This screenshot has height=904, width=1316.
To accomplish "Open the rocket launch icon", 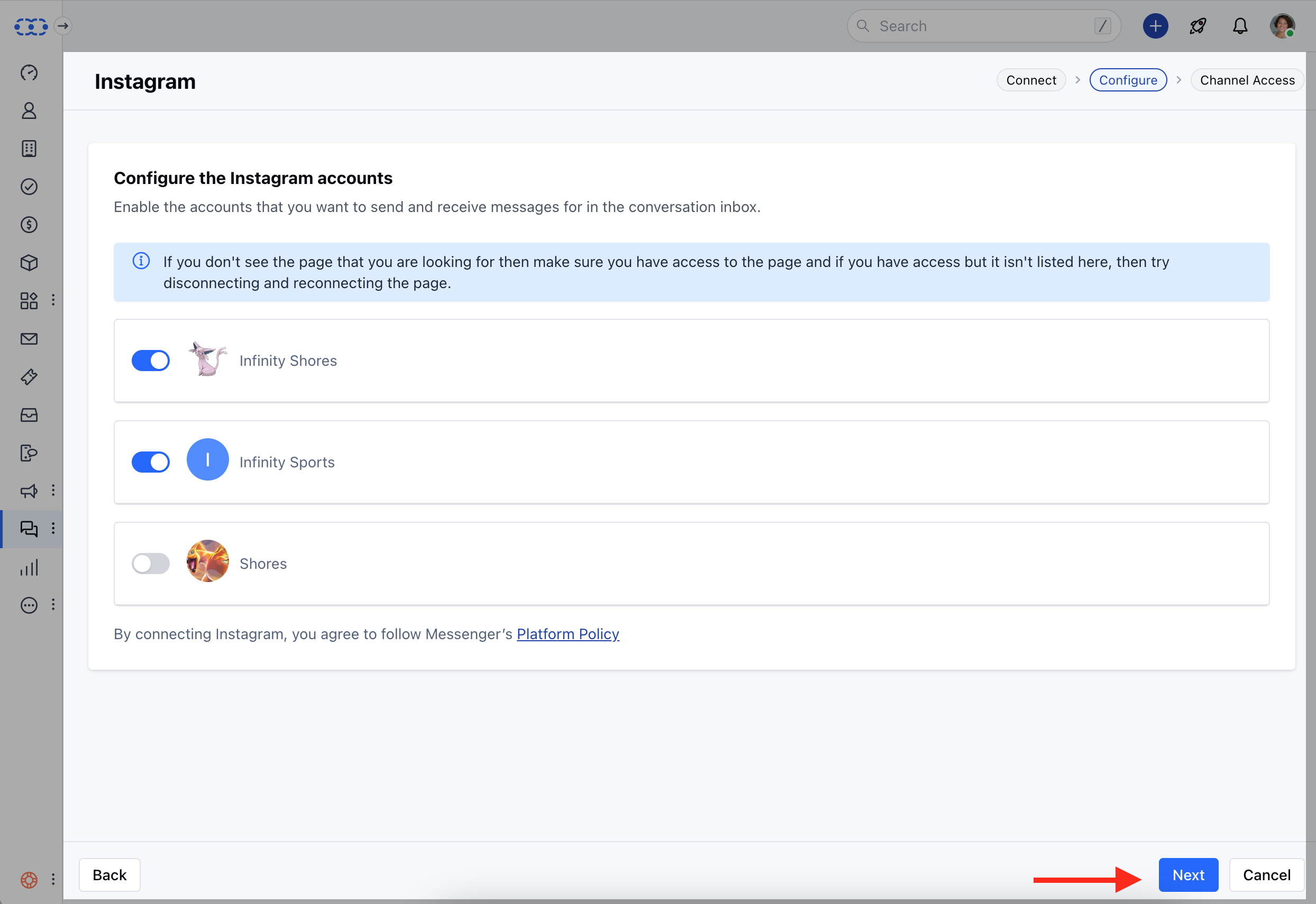I will coord(1198,26).
